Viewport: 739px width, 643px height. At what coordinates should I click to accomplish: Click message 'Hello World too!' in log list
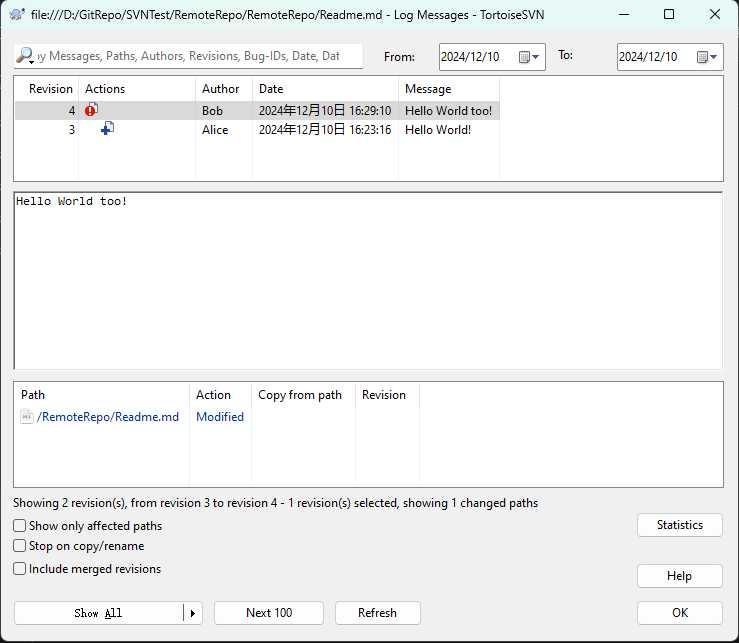(x=448, y=111)
